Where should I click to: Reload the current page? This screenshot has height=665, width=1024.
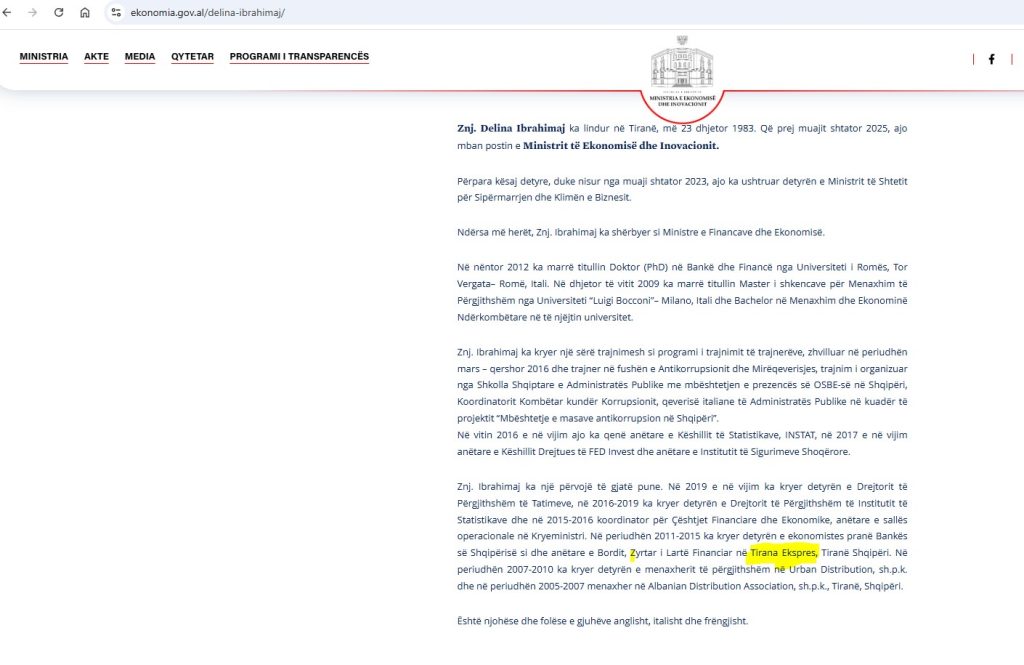coord(59,12)
